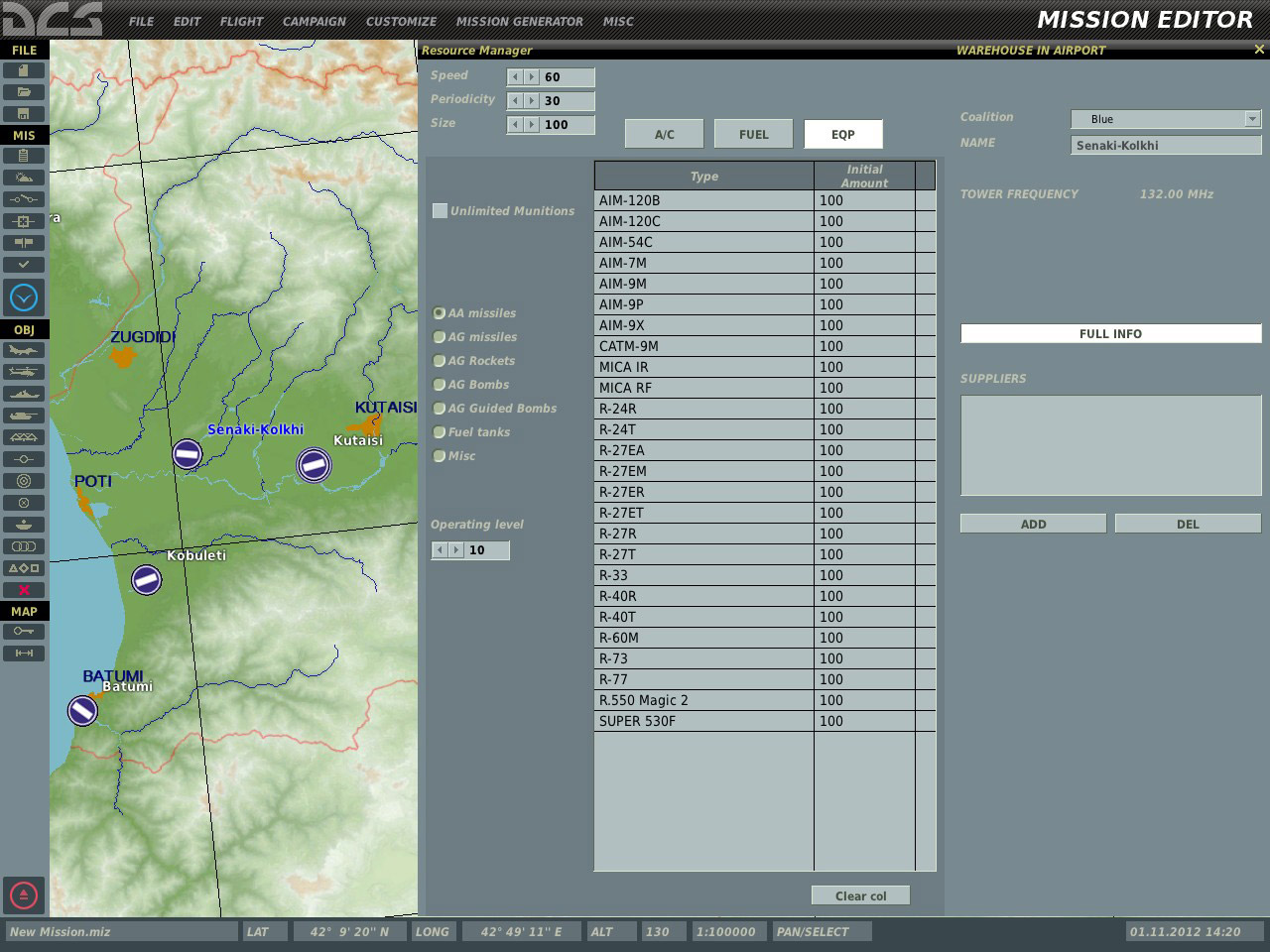Select the ship group placement tool

[24, 394]
